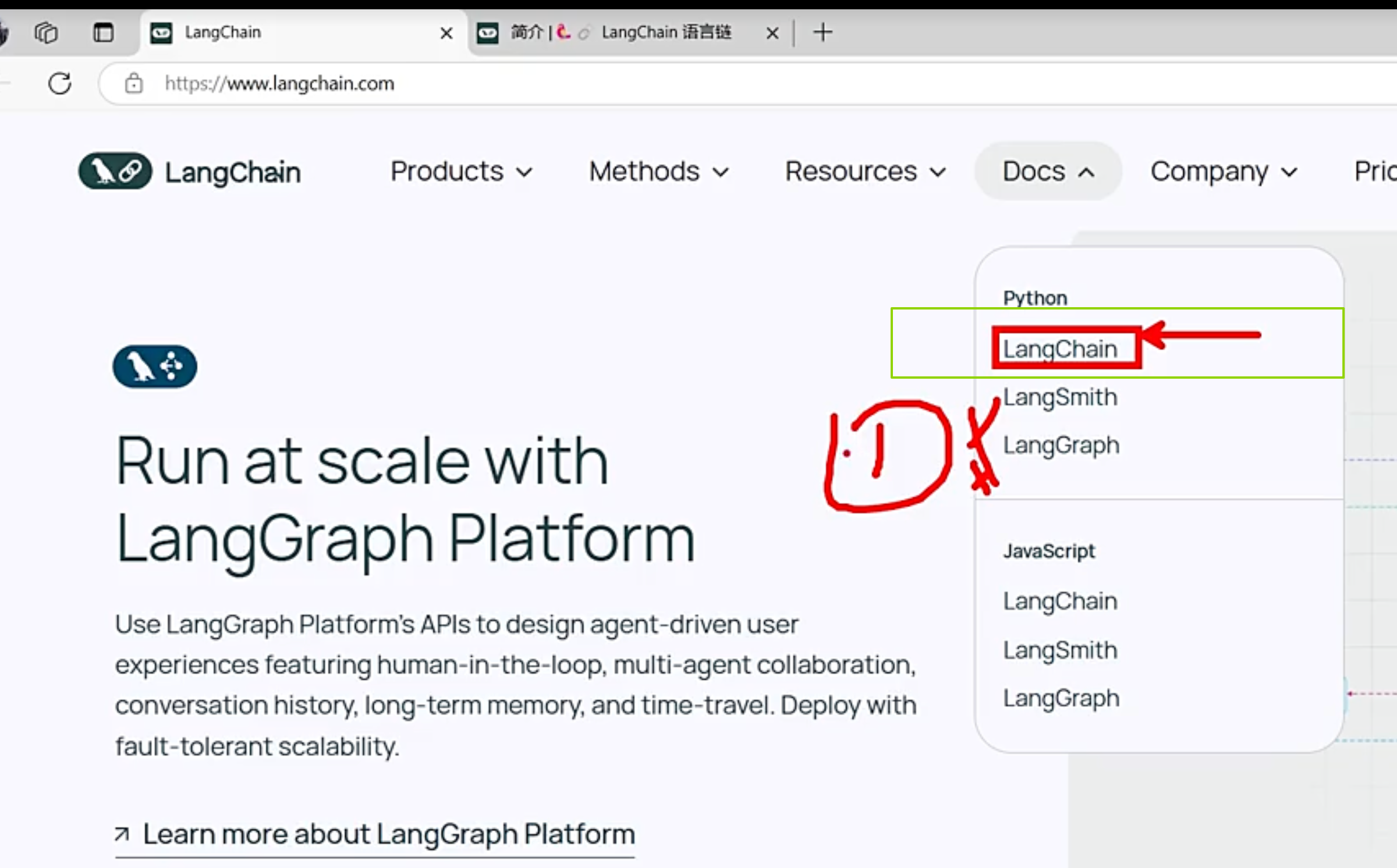This screenshot has width=1397, height=868.
Task: Open Python LangSmith docs
Action: (1061, 397)
